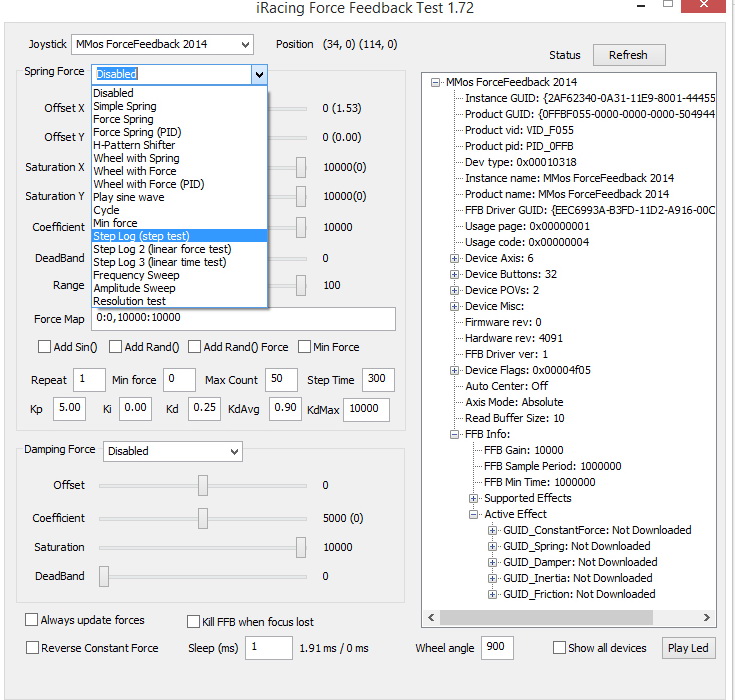Choose Resolution test option
Image resolution: width=735 pixels, height=700 pixels.
180,301
